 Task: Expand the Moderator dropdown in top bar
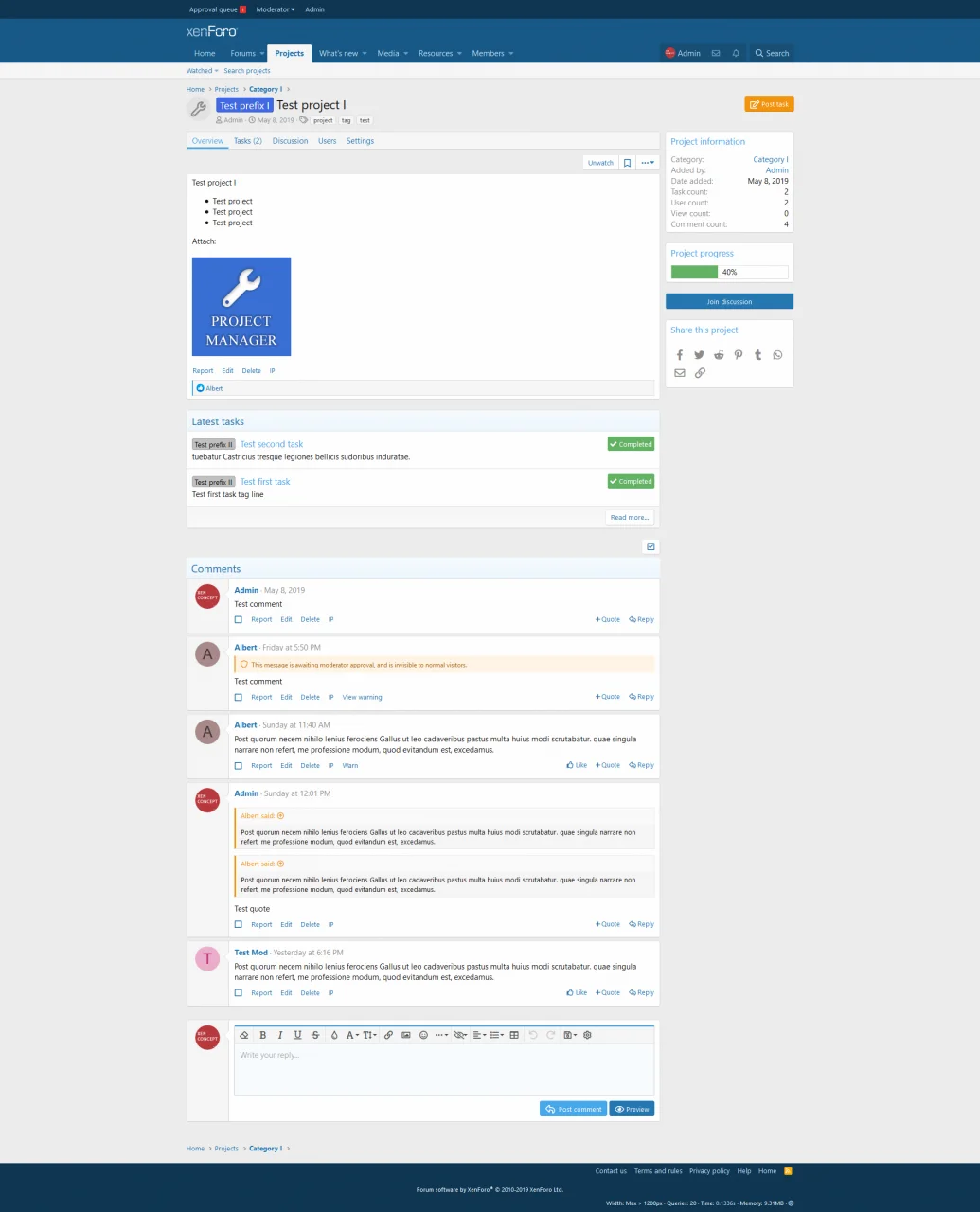(x=276, y=9)
